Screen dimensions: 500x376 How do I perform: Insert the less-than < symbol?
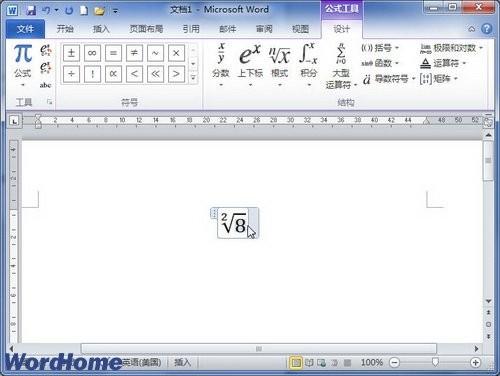(134, 74)
